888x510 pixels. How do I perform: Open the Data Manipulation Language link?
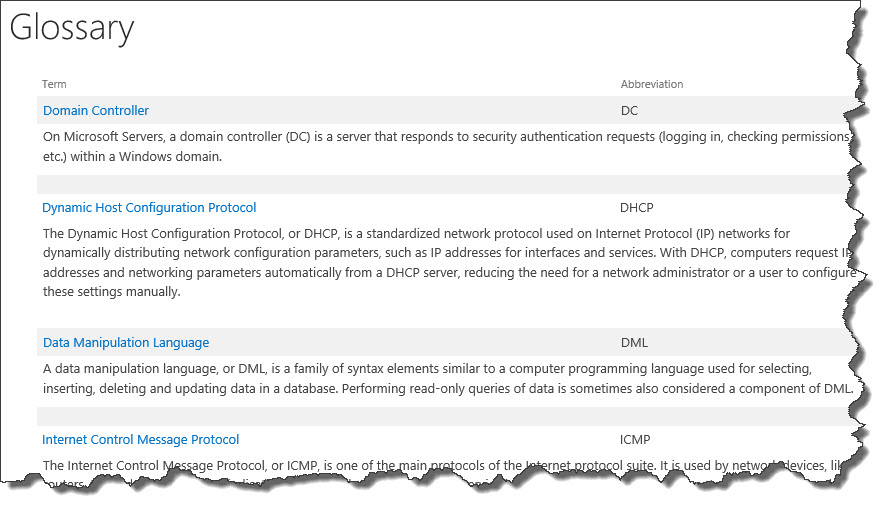126,342
